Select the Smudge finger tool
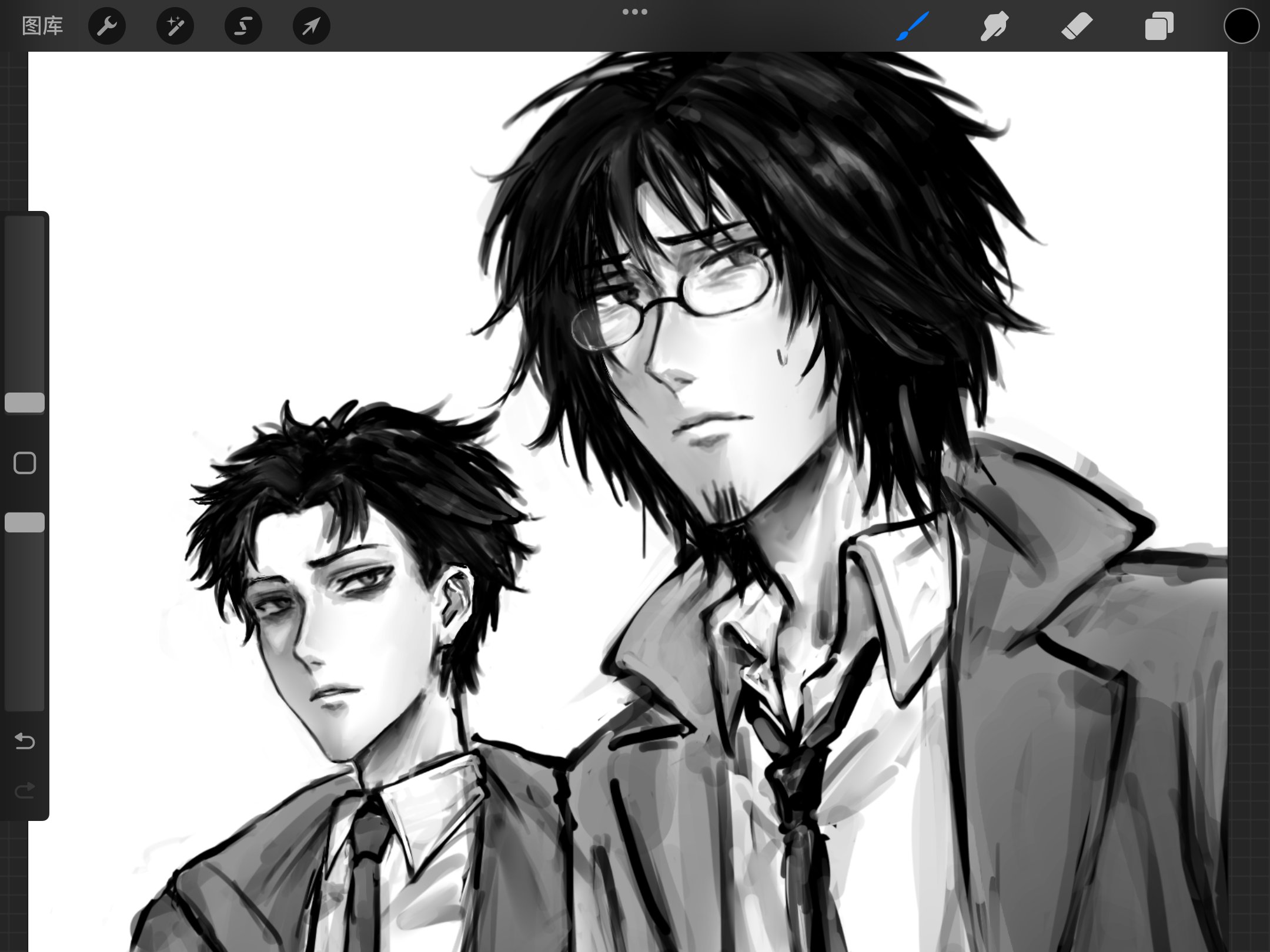Viewport: 1270px width, 952px height. click(x=994, y=26)
